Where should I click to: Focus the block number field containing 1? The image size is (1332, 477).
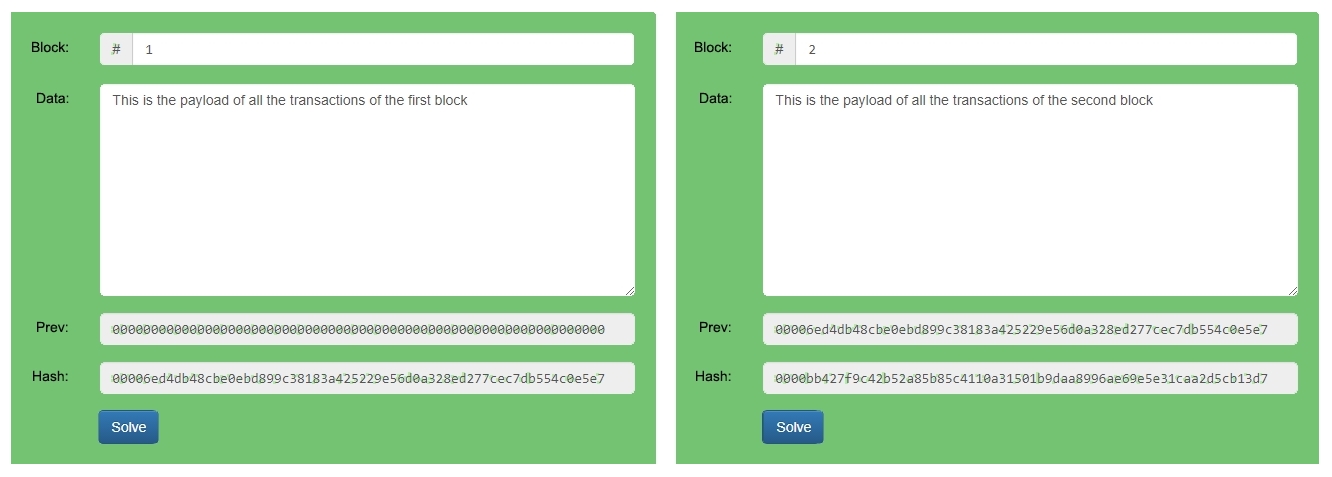click(x=382, y=49)
